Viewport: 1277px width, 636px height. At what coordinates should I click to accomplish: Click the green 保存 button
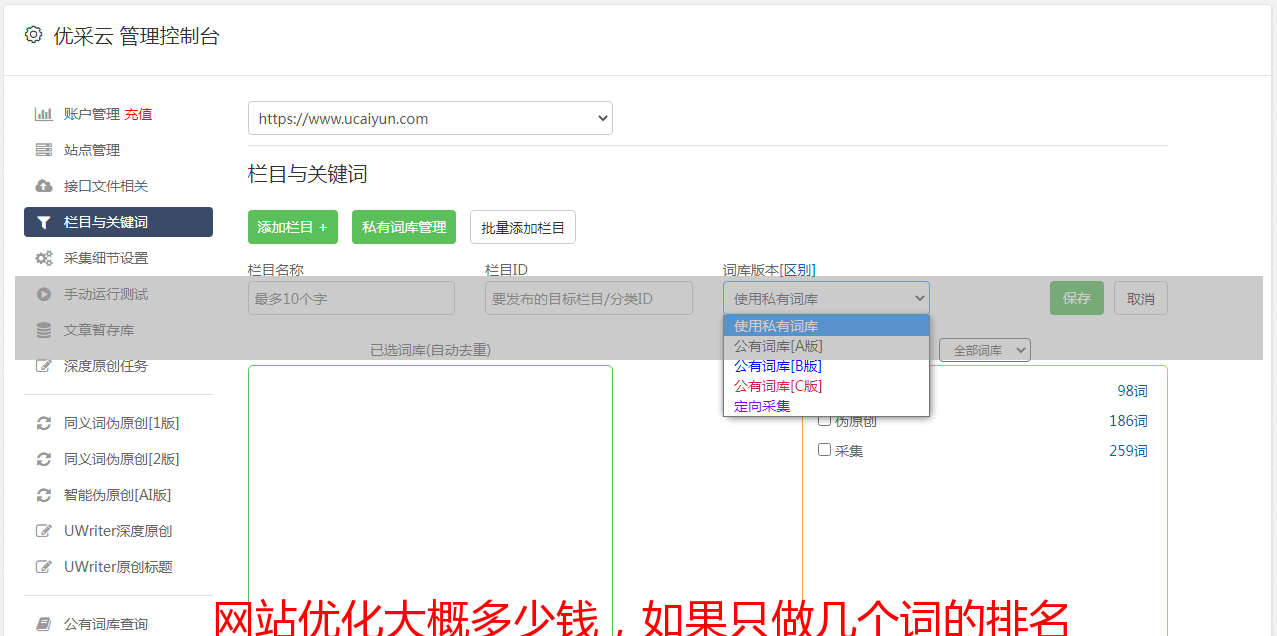(1077, 298)
